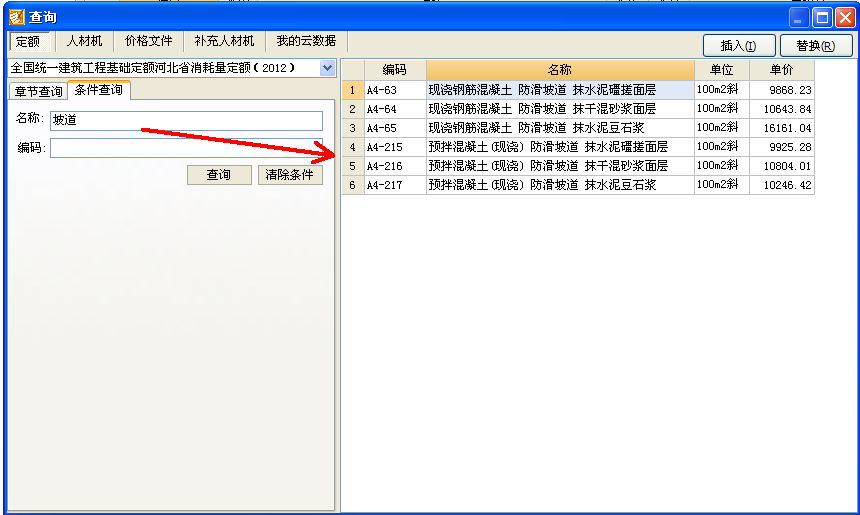Click price cell 16161.04
This screenshot has height=515, width=860.
(x=782, y=128)
